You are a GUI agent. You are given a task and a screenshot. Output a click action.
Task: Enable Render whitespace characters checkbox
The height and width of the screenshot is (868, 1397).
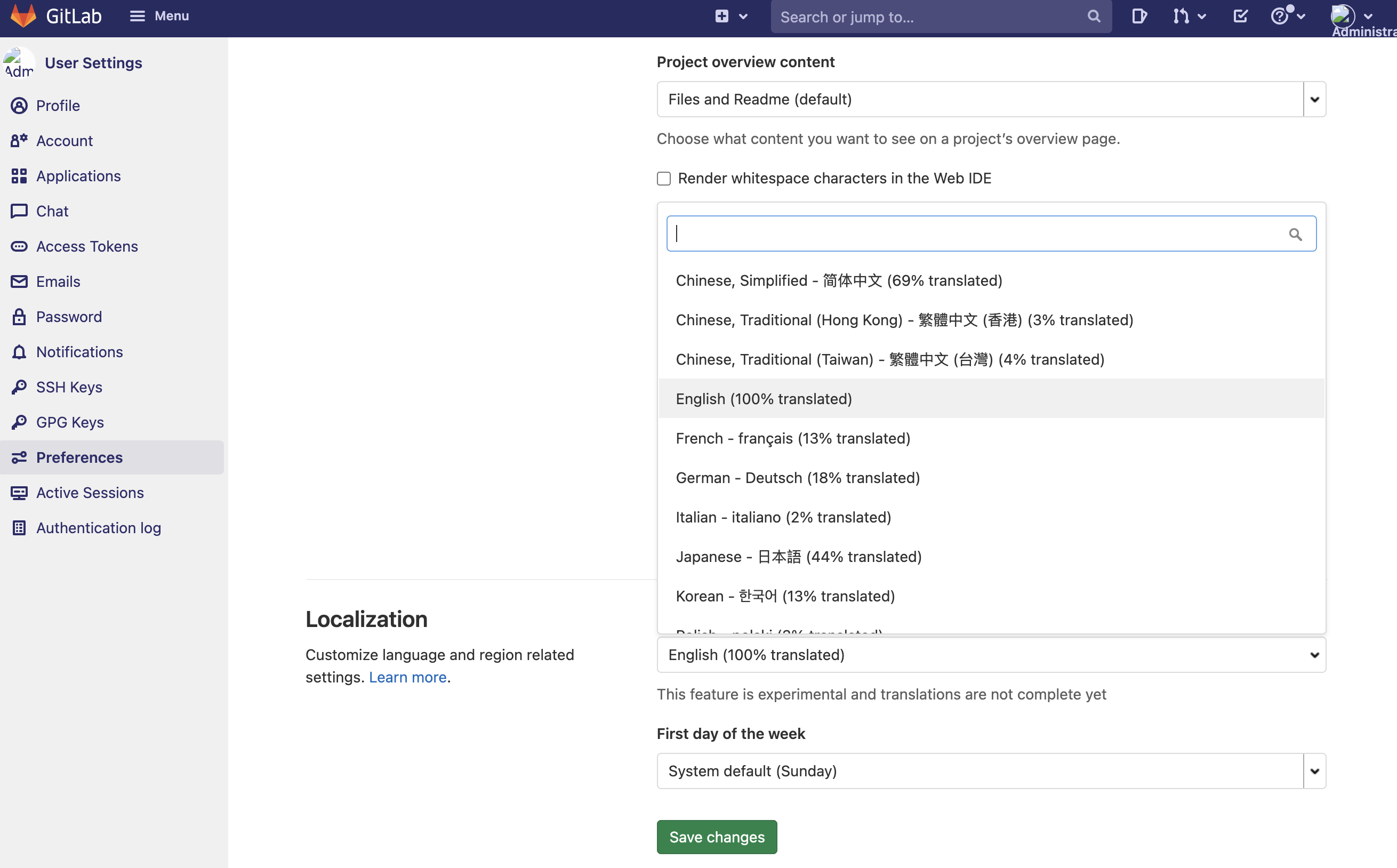pyautogui.click(x=663, y=179)
